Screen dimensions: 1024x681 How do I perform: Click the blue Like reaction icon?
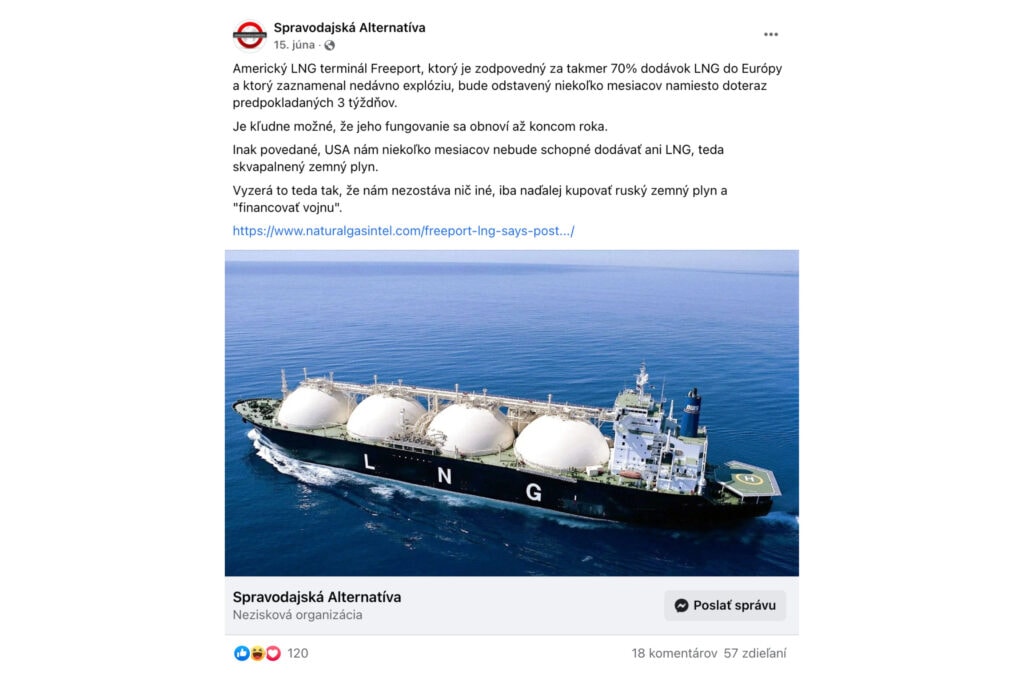pyautogui.click(x=242, y=653)
